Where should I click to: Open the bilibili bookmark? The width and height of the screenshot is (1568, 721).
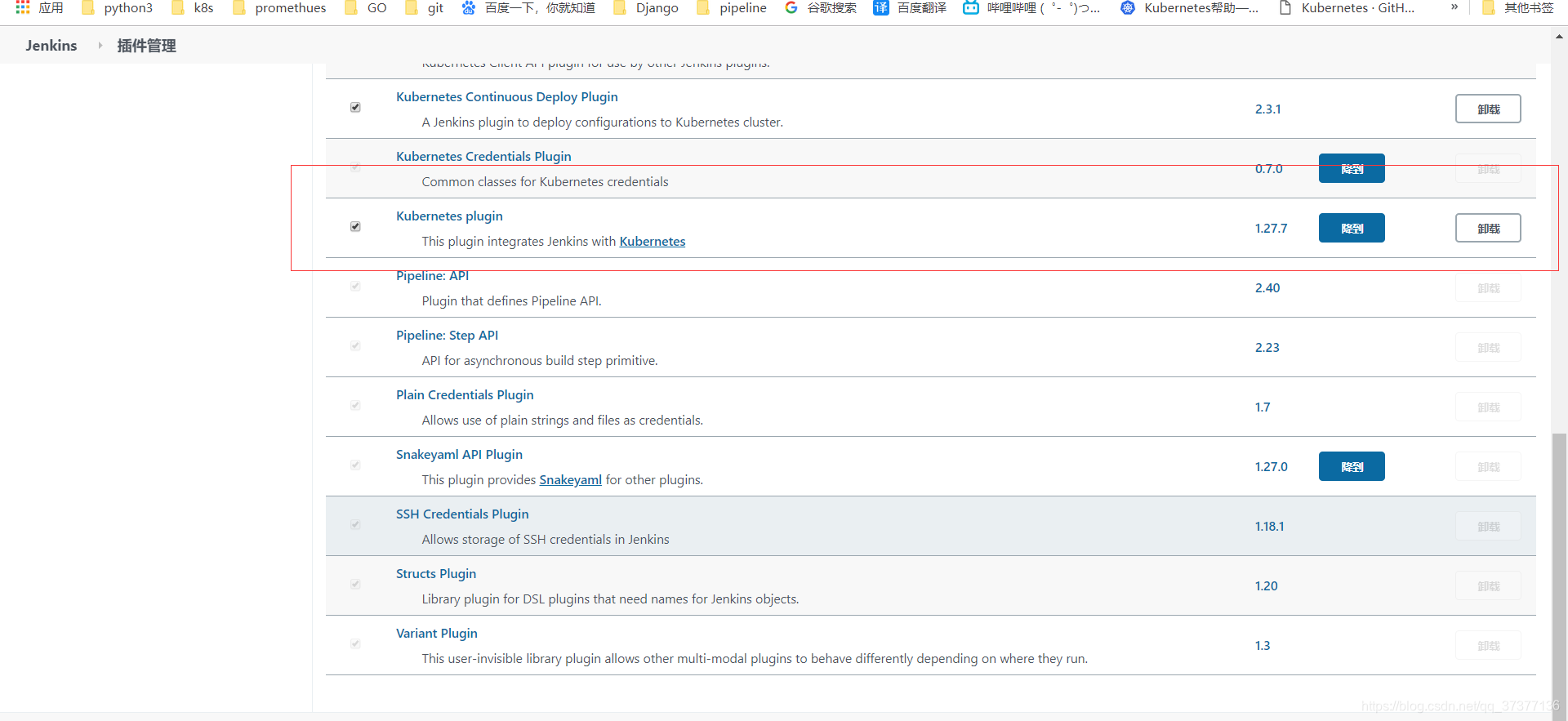point(1032,8)
